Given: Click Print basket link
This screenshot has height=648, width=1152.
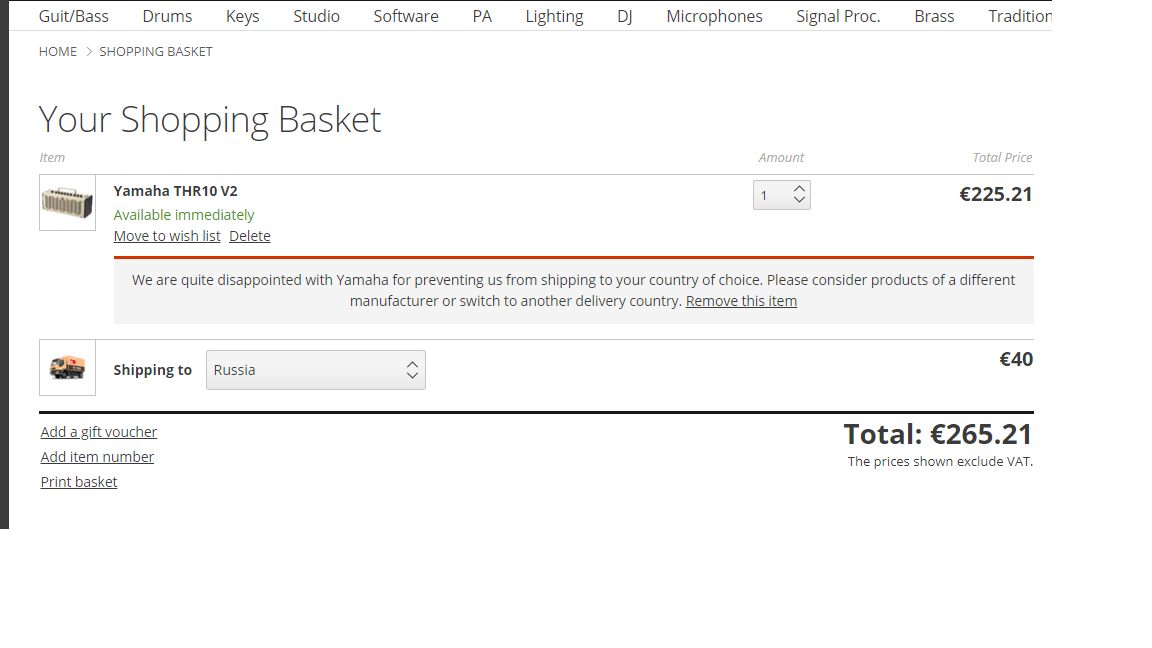Looking at the screenshot, I should pyautogui.click(x=79, y=482).
